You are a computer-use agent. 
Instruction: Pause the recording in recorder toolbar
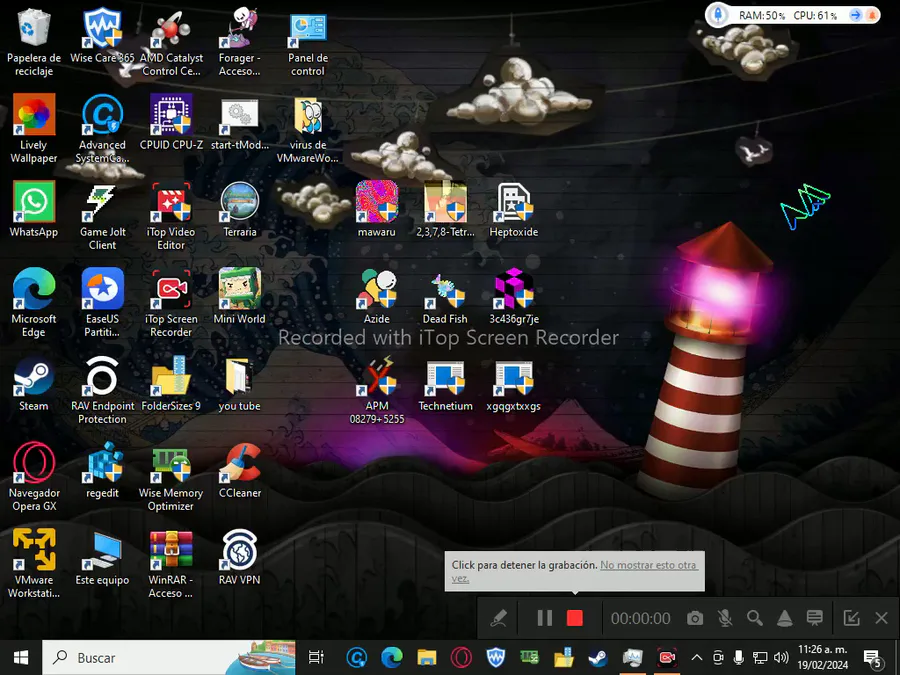pyautogui.click(x=544, y=618)
